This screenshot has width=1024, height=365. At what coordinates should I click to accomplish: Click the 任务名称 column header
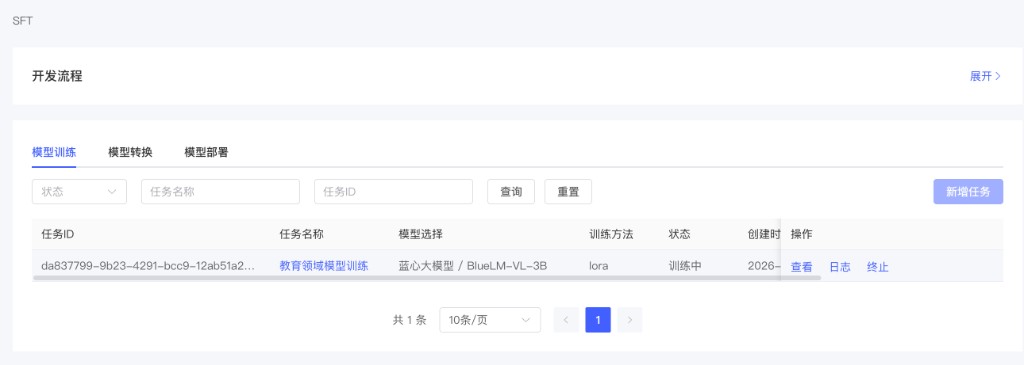pyautogui.click(x=302, y=234)
